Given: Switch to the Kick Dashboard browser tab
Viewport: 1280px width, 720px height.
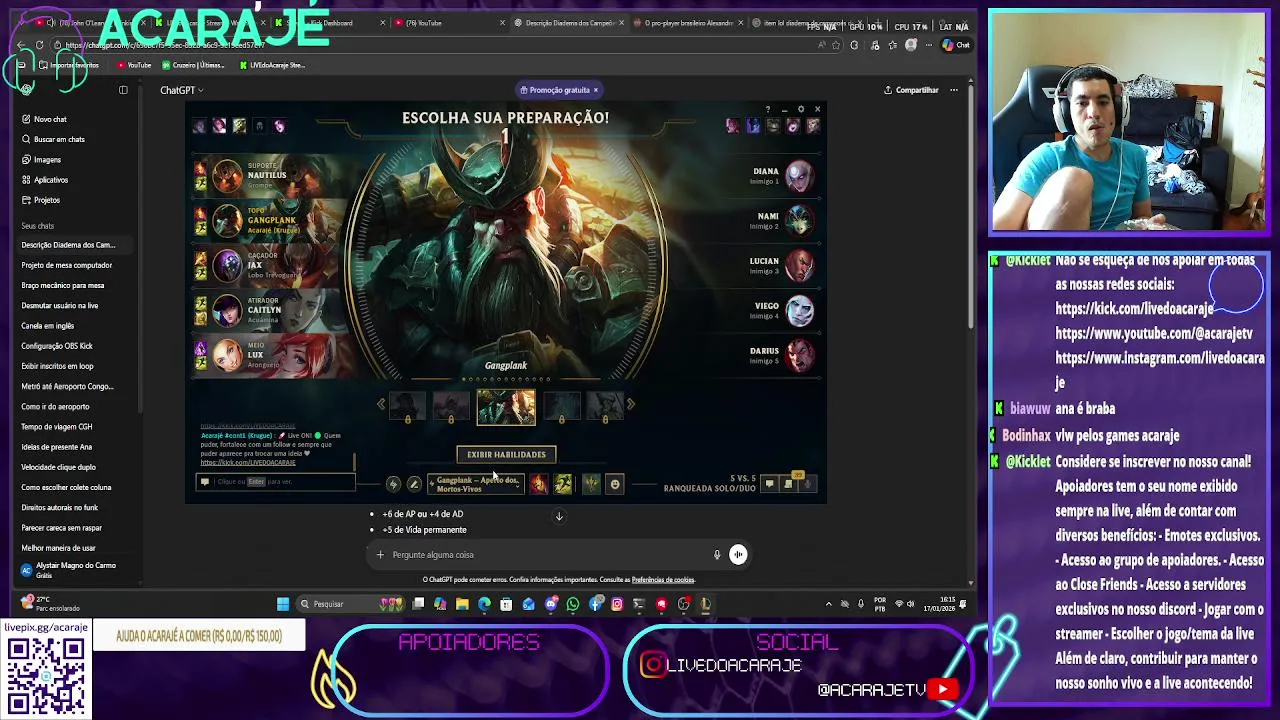Looking at the screenshot, I should (x=332, y=23).
